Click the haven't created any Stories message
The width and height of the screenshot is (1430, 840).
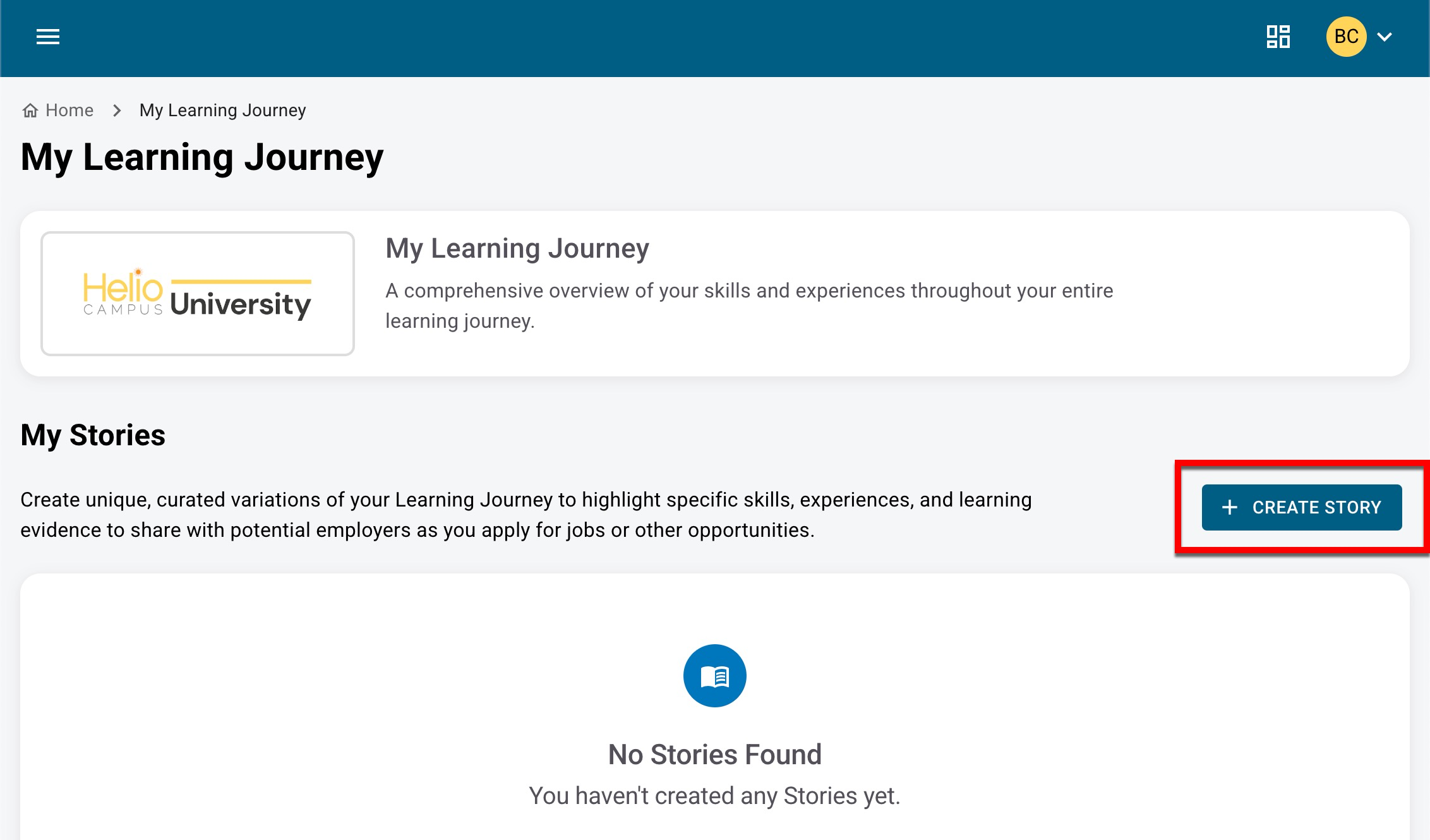pos(714,796)
